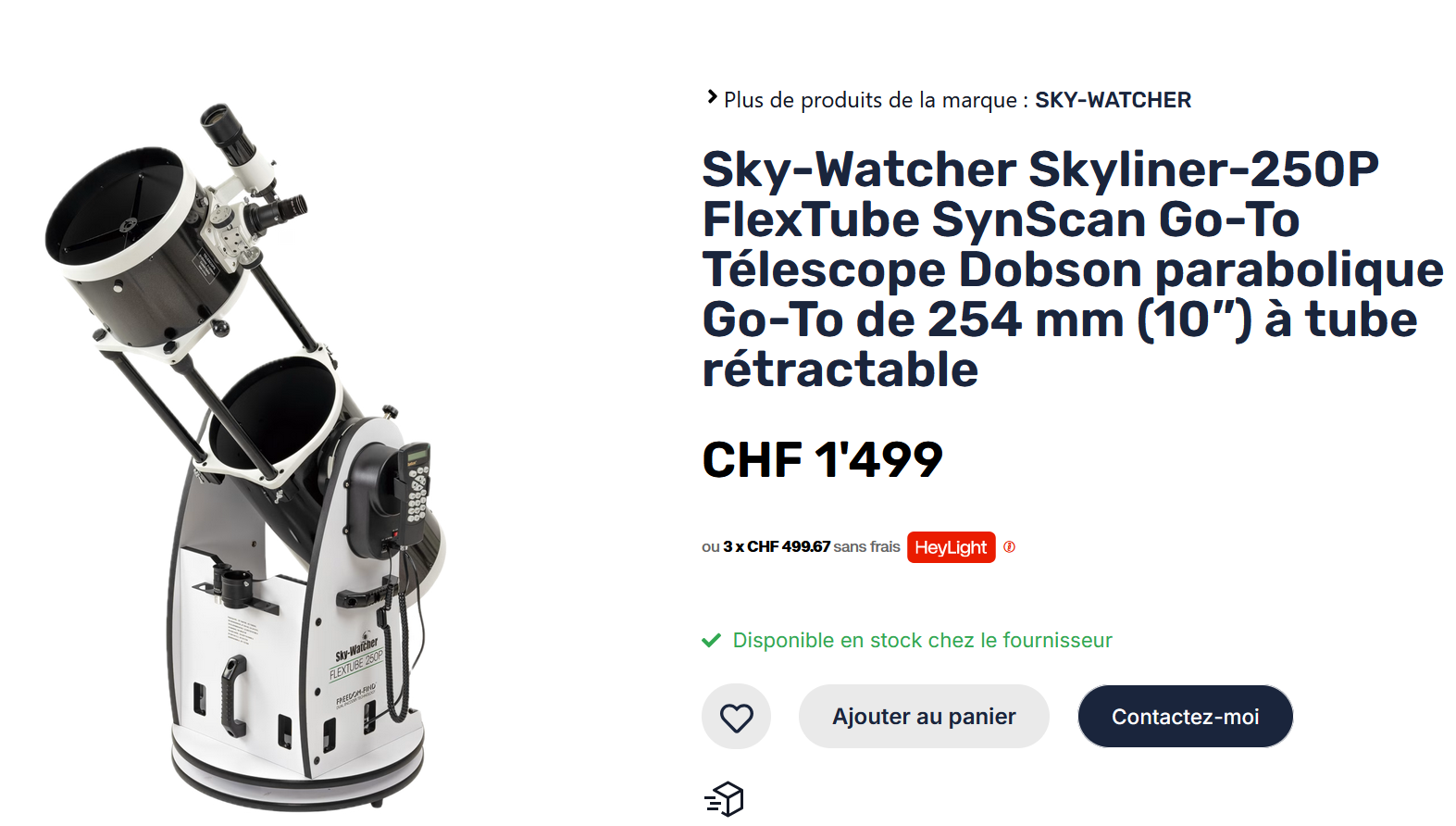Click chevron before Plus de produits
Image resolution: width=1456 pixels, height=826 pixels.
click(712, 96)
